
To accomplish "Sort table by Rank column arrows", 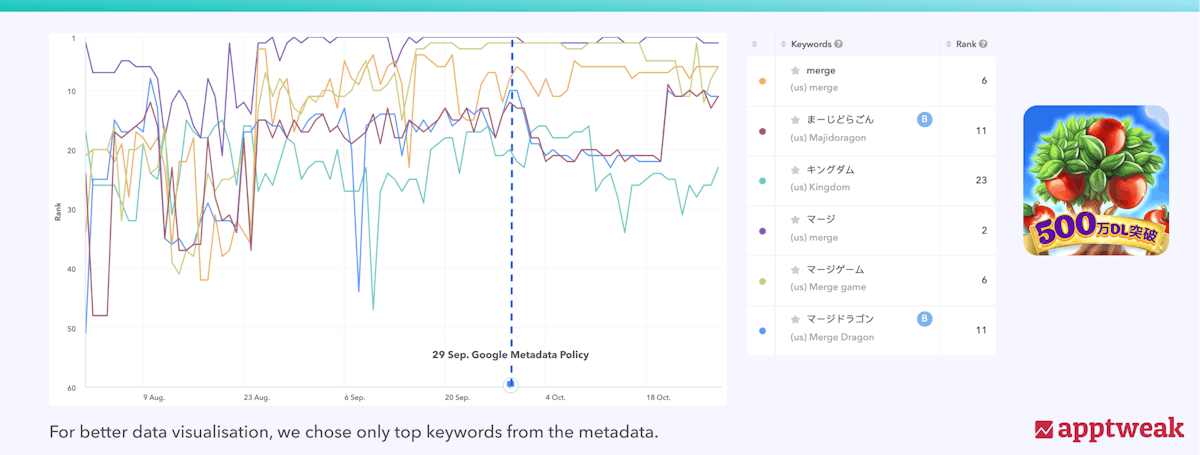I will pos(948,44).
